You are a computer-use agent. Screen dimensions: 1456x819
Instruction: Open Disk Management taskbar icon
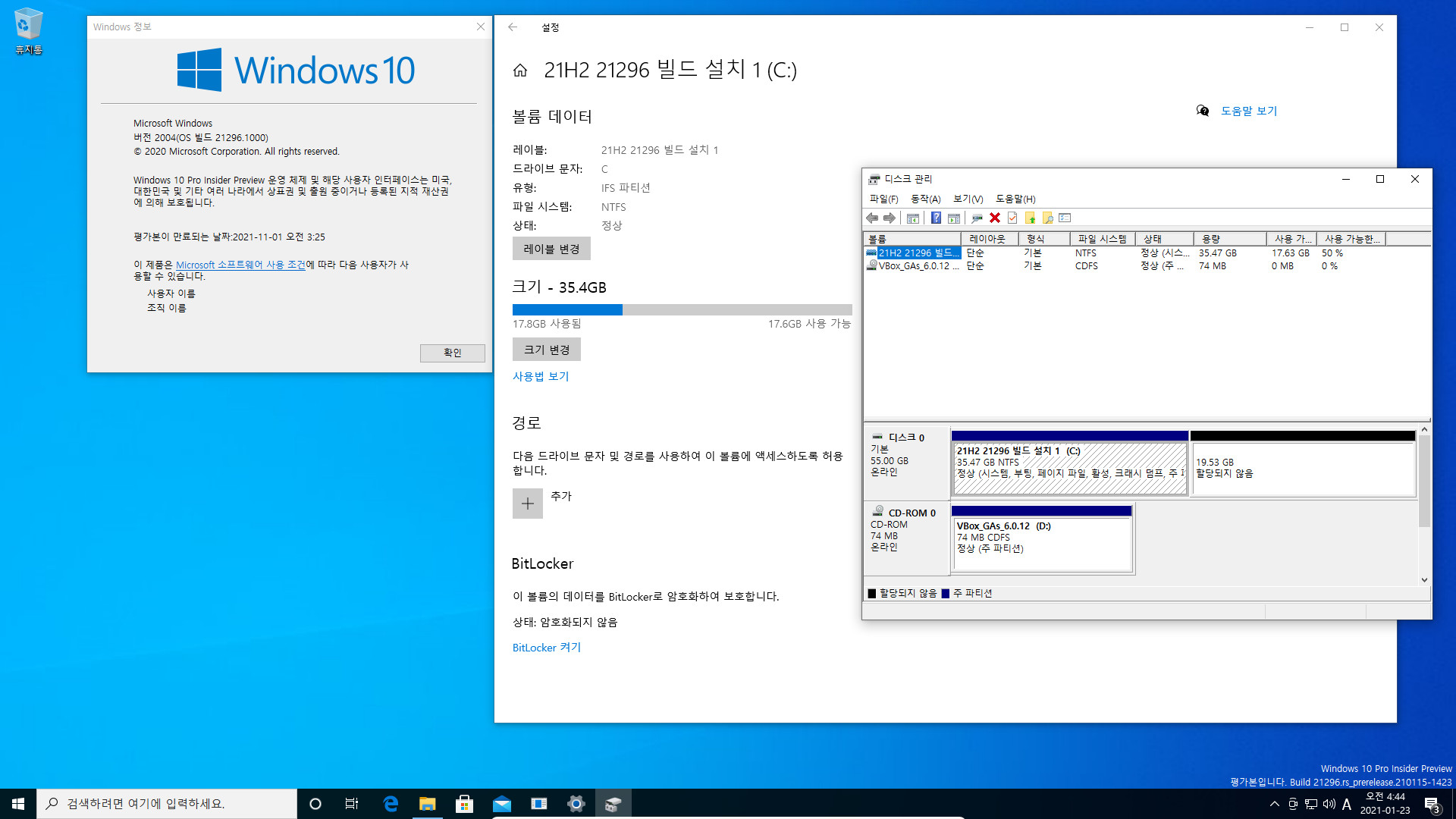(x=613, y=804)
